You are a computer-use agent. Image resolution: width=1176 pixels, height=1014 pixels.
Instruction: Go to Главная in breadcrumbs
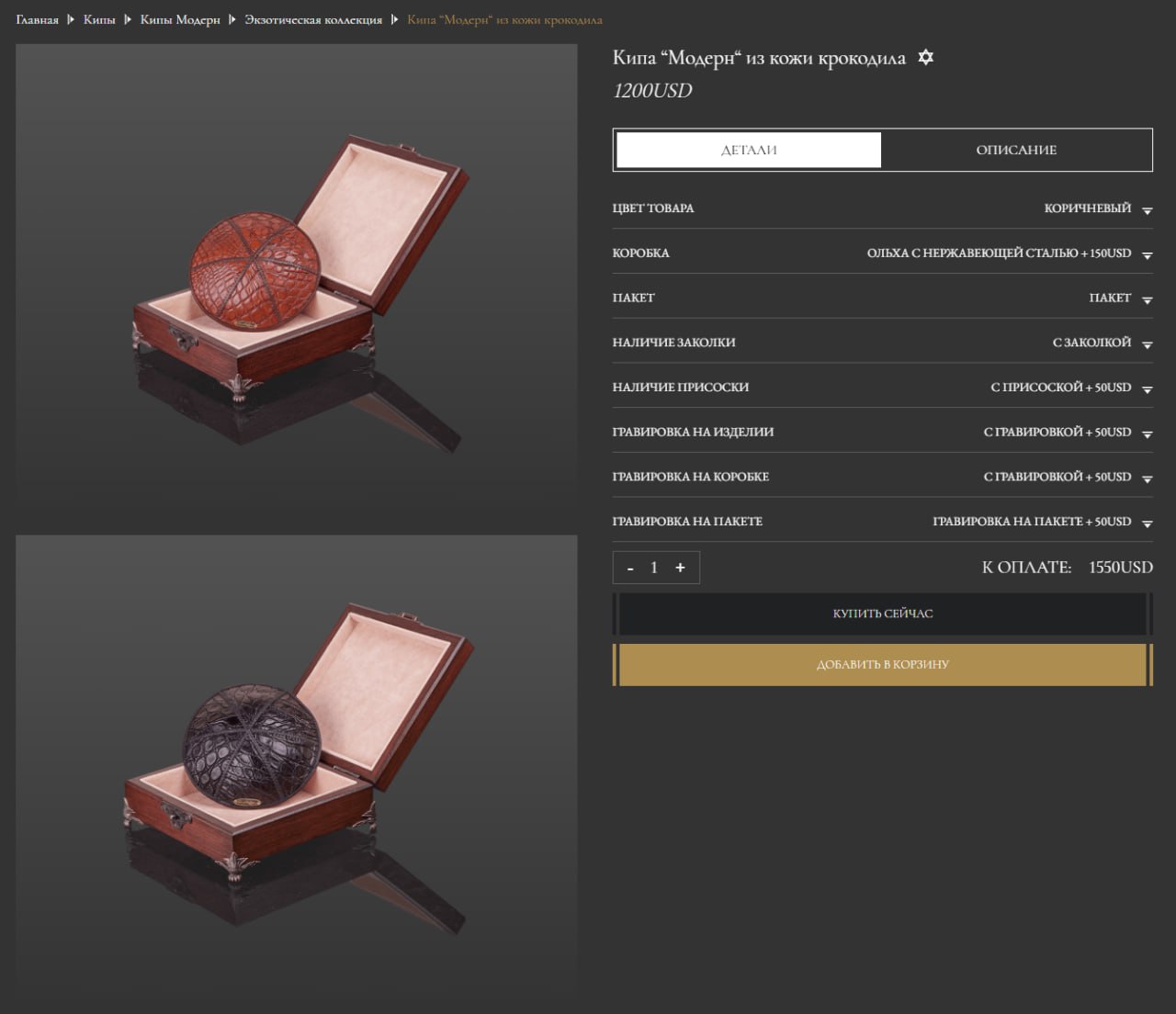pyautogui.click(x=37, y=19)
